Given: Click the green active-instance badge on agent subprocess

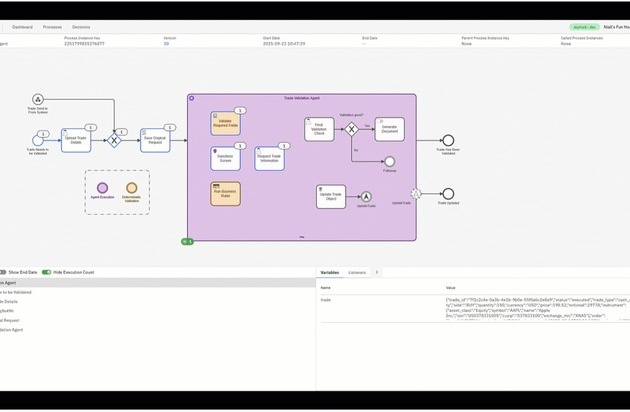Looking at the screenshot, I should pyautogui.click(x=186, y=241).
